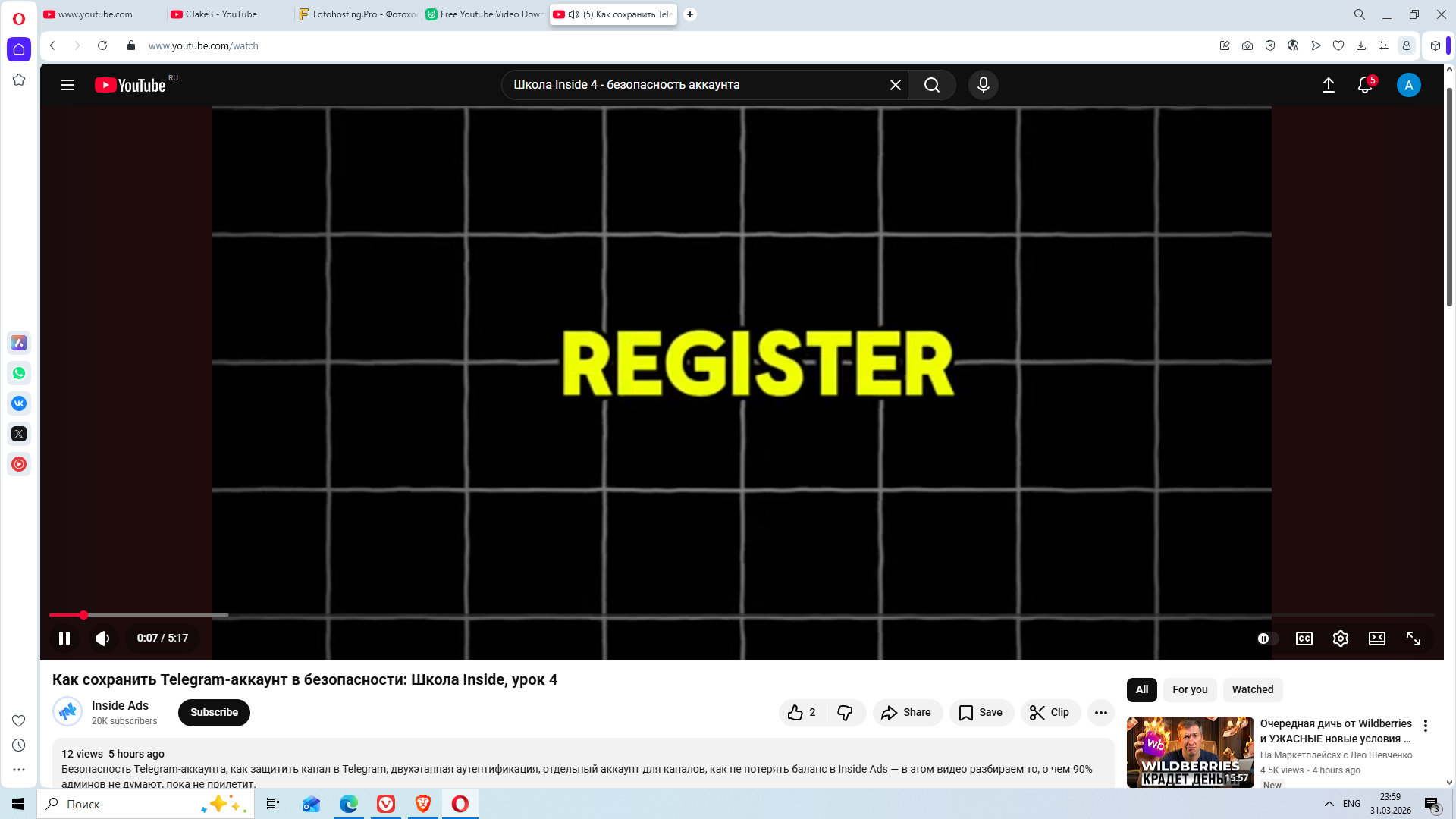Select the Watched filter chip
Image resolution: width=1456 pixels, height=819 pixels.
(1252, 689)
